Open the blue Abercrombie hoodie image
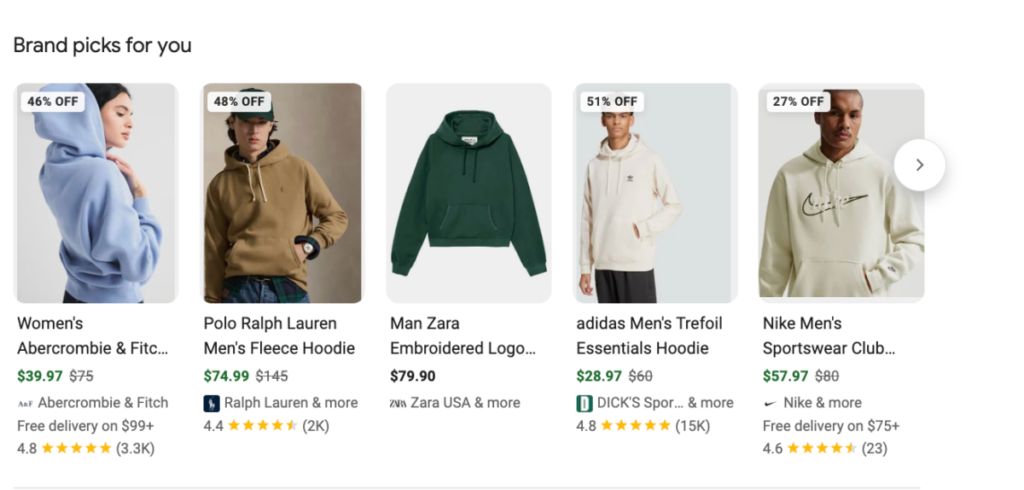This screenshot has width=1024, height=490. tap(95, 193)
